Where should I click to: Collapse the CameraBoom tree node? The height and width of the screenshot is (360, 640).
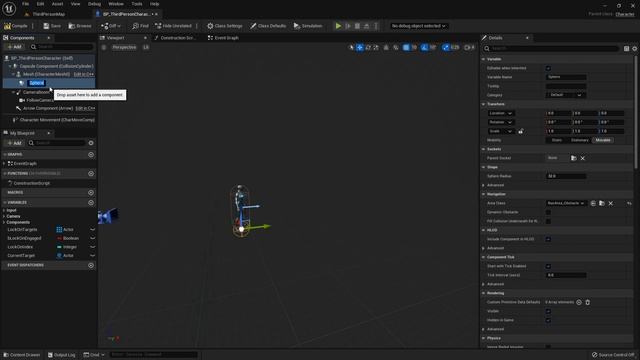point(13,92)
